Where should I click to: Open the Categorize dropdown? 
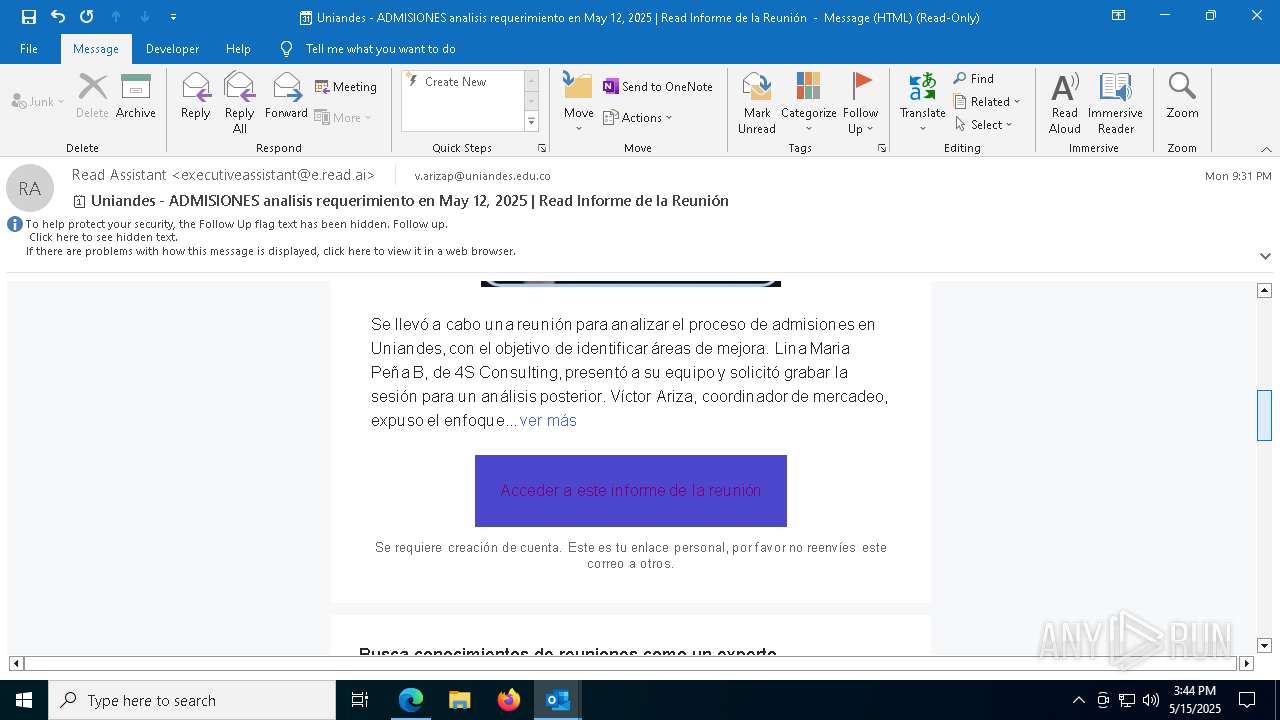tap(808, 103)
